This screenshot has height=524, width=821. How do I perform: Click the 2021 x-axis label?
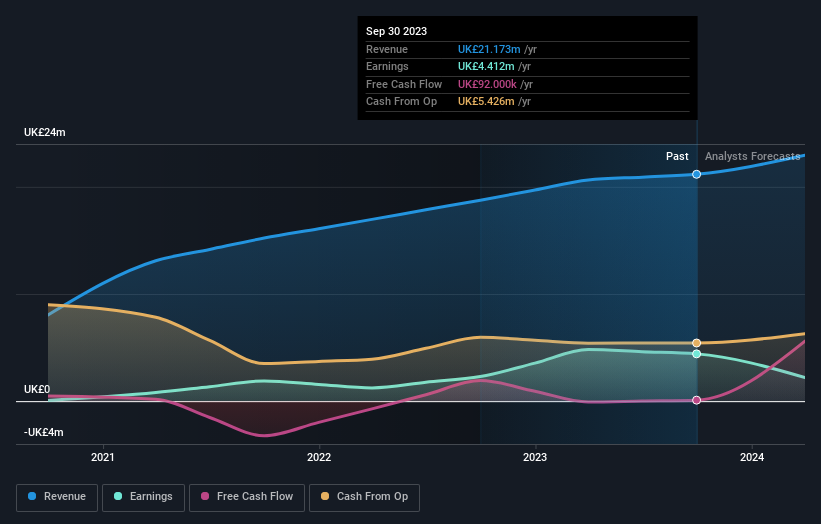pos(103,457)
